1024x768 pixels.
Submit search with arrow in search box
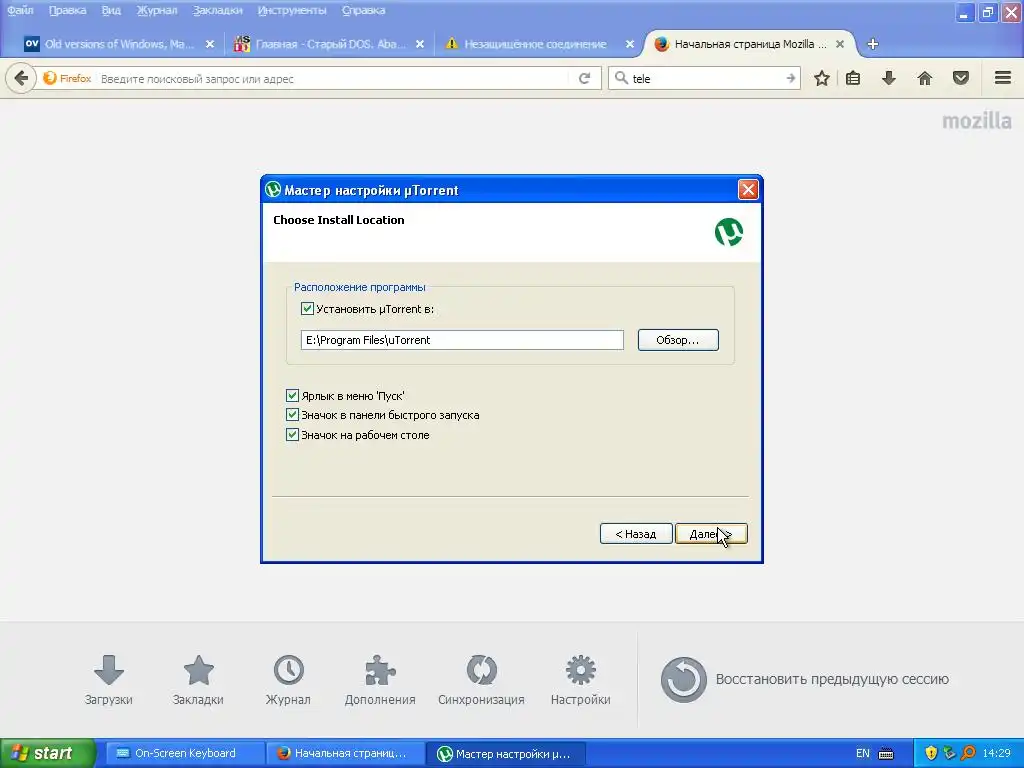point(790,78)
